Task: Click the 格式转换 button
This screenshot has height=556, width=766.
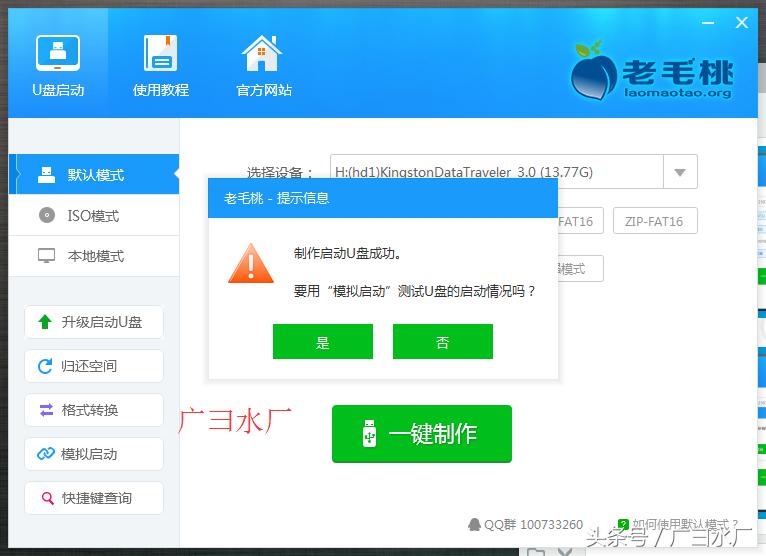Action: pos(94,410)
